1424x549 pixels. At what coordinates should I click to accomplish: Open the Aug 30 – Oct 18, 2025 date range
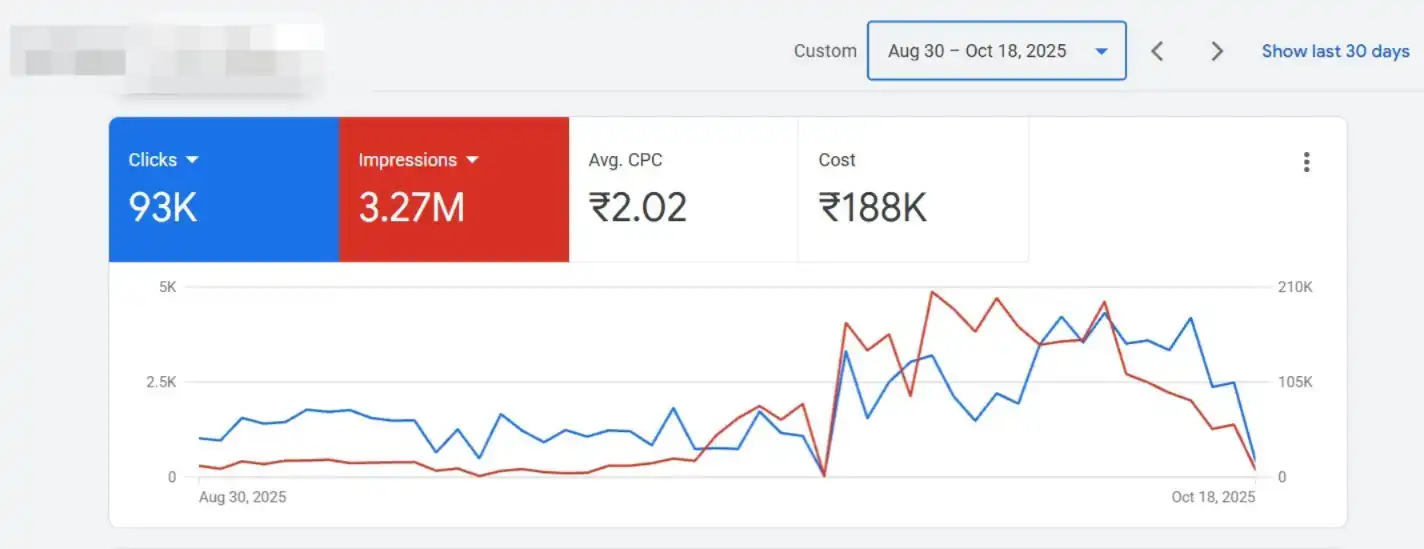(x=977, y=51)
